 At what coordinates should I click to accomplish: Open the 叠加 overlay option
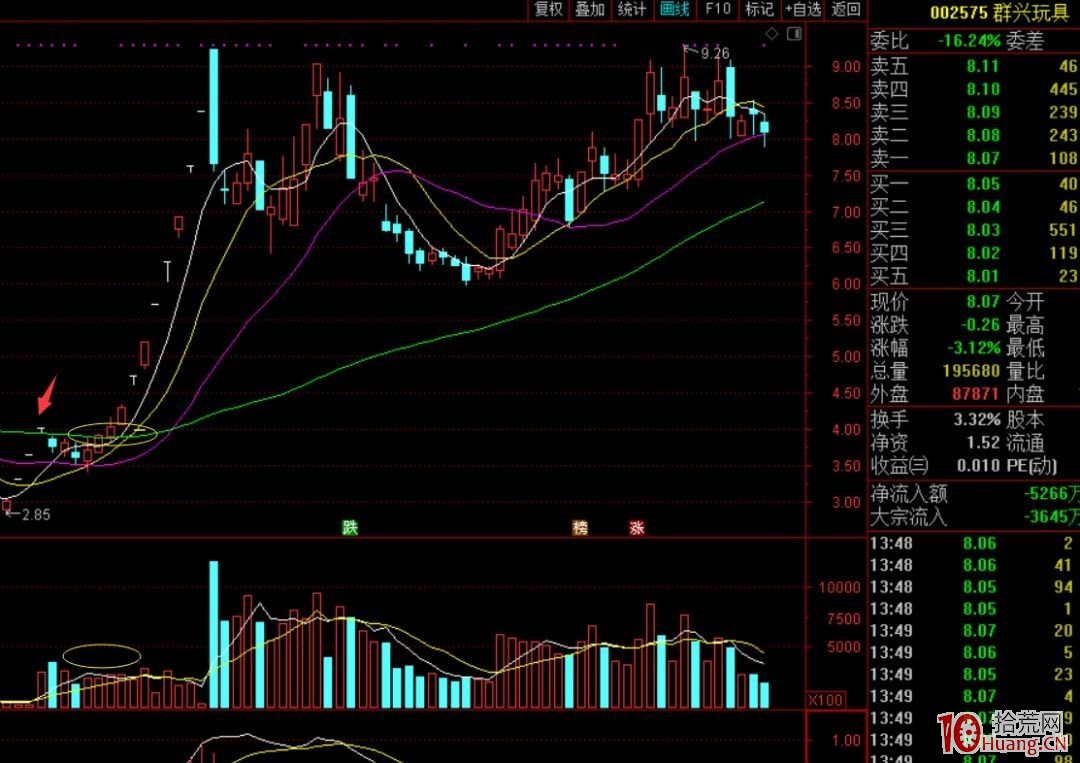pyautogui.click(x=590, y=9)
